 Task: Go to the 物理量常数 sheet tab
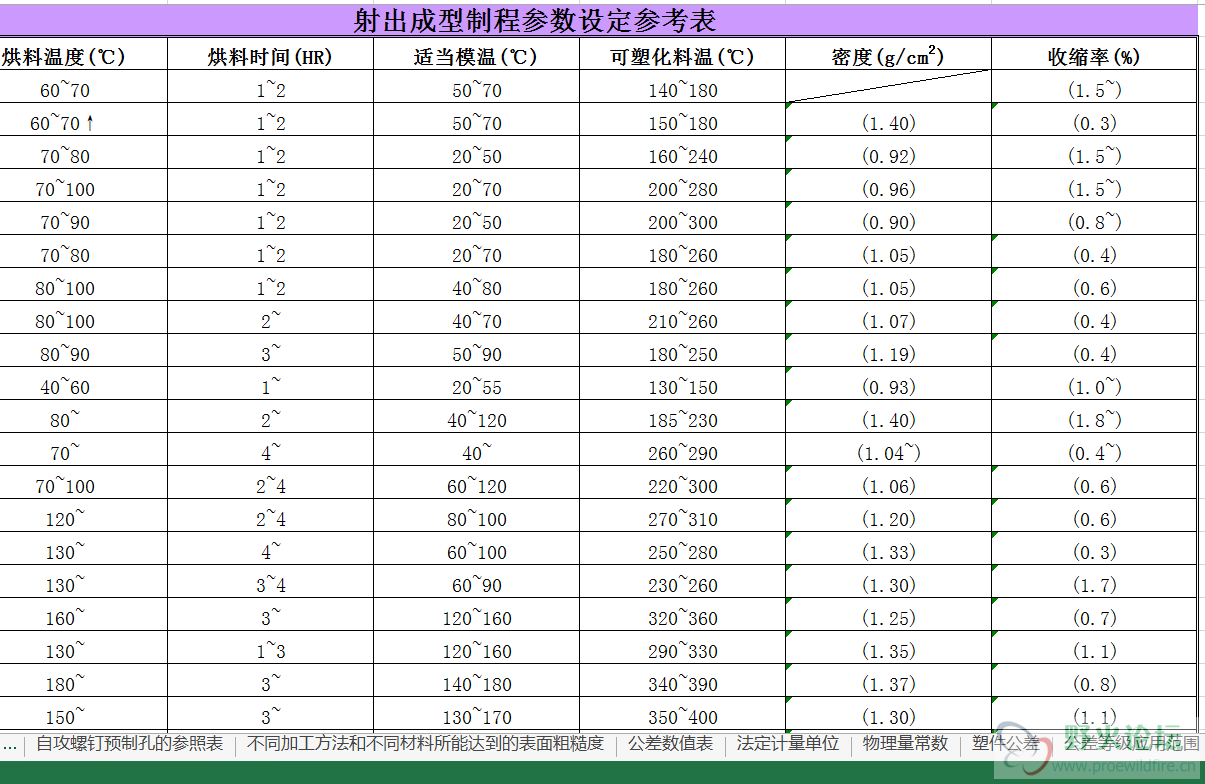906,744
